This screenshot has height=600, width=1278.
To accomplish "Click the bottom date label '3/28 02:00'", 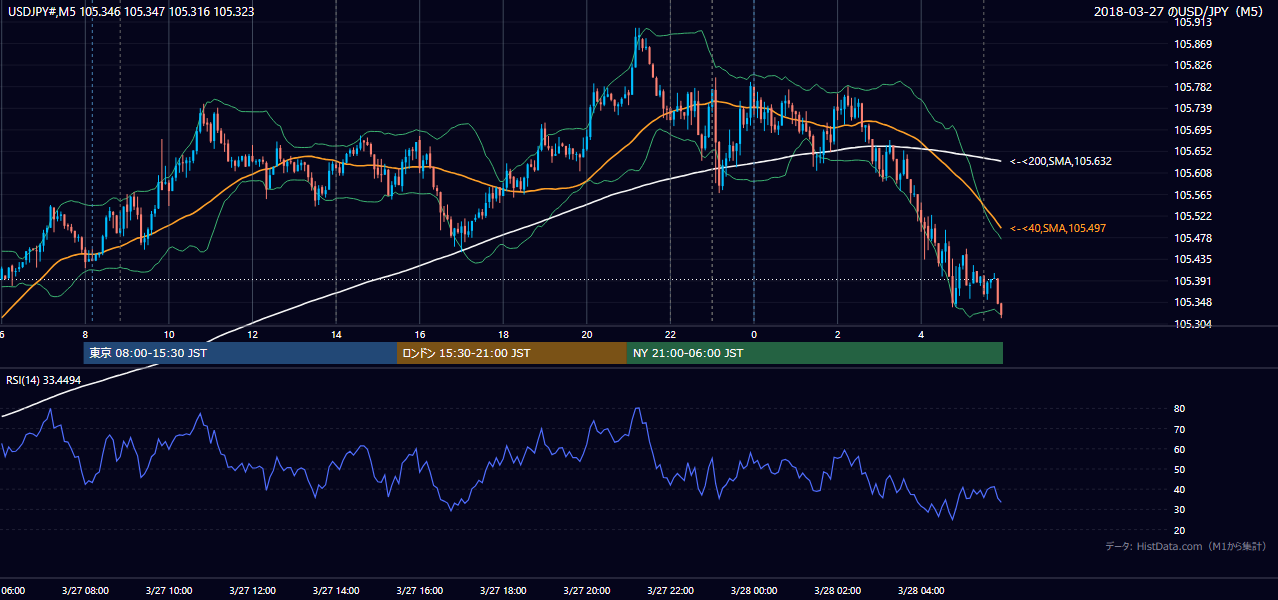I will pos(837,591).
